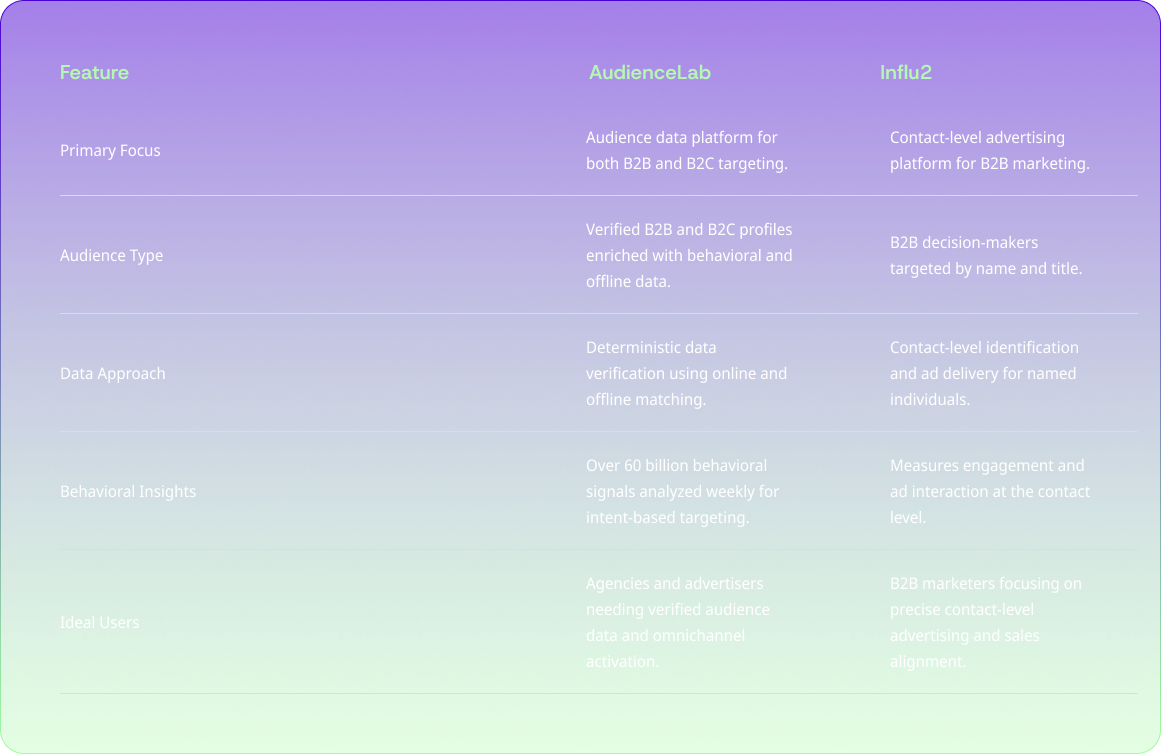Click the divider line beneath Ideal Users row
Image resolution: width=1161 pixels, height=754 pixels.
click(598, 693)
